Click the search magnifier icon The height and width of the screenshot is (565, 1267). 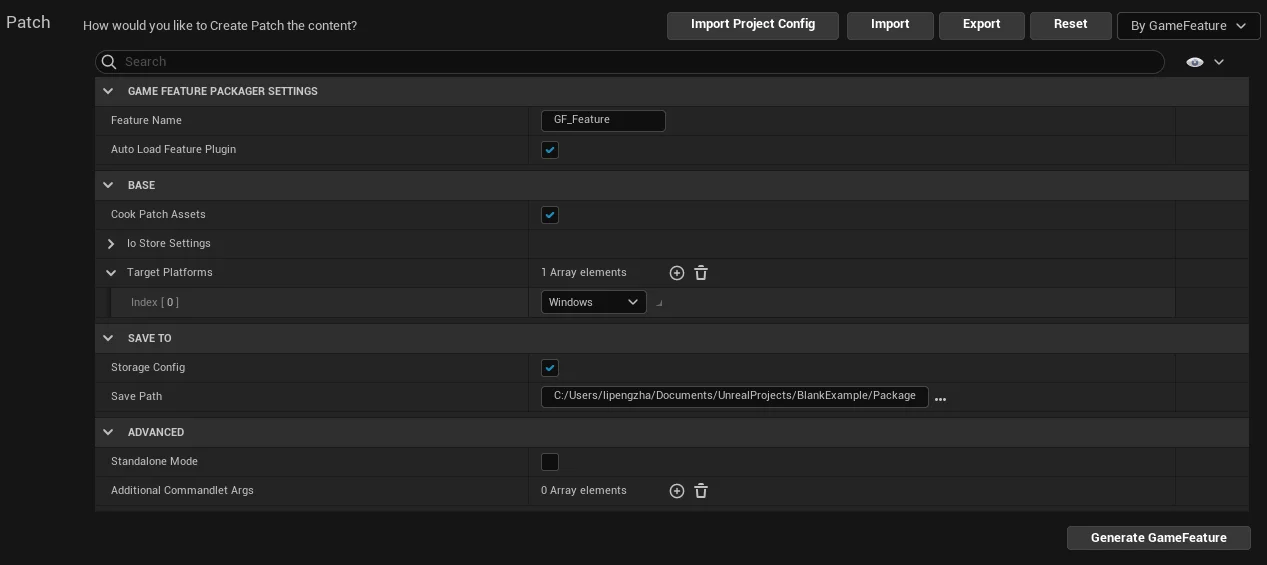tap(110, 62)
